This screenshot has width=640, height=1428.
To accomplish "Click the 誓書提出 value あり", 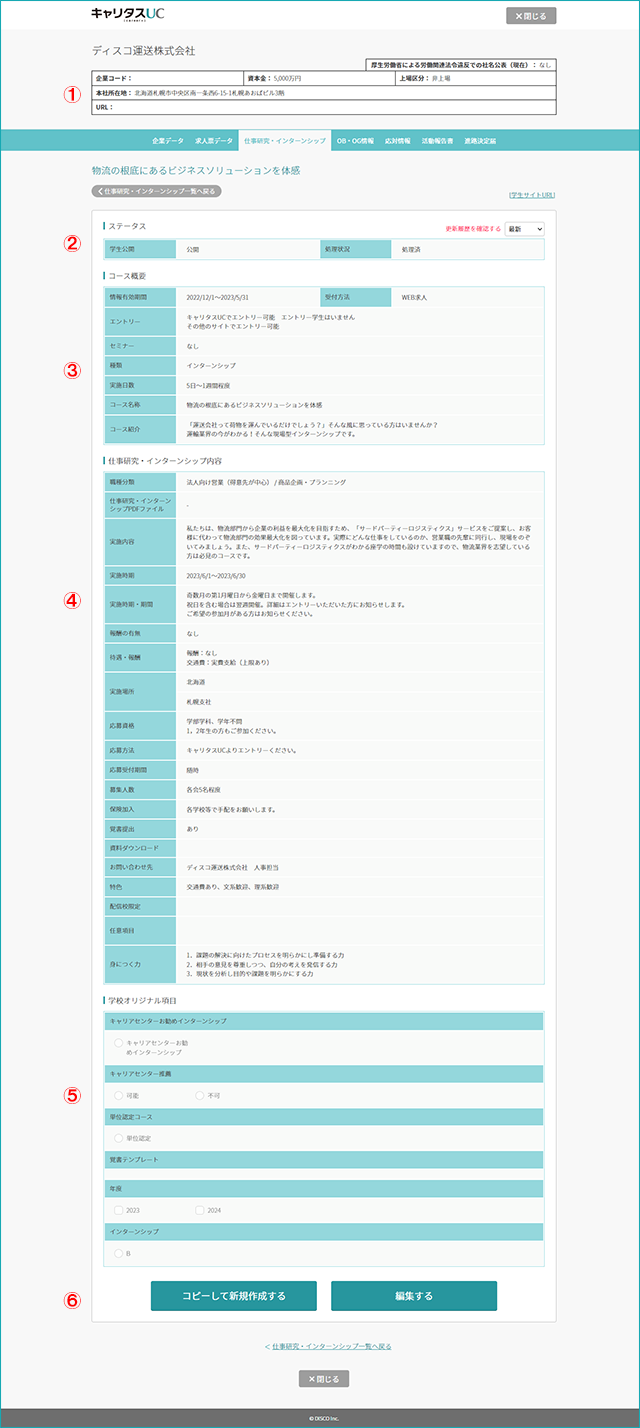I will pos(193,828).
